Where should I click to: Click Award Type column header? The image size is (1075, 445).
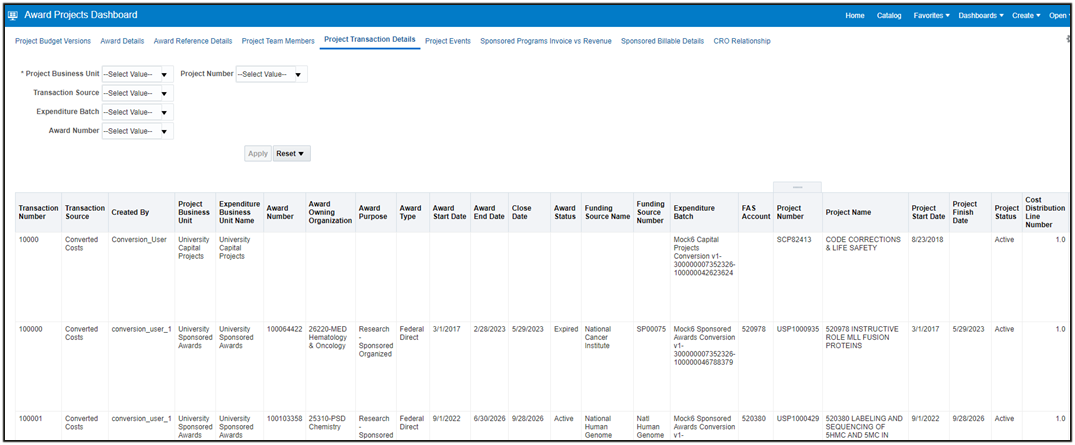point(411,212)
